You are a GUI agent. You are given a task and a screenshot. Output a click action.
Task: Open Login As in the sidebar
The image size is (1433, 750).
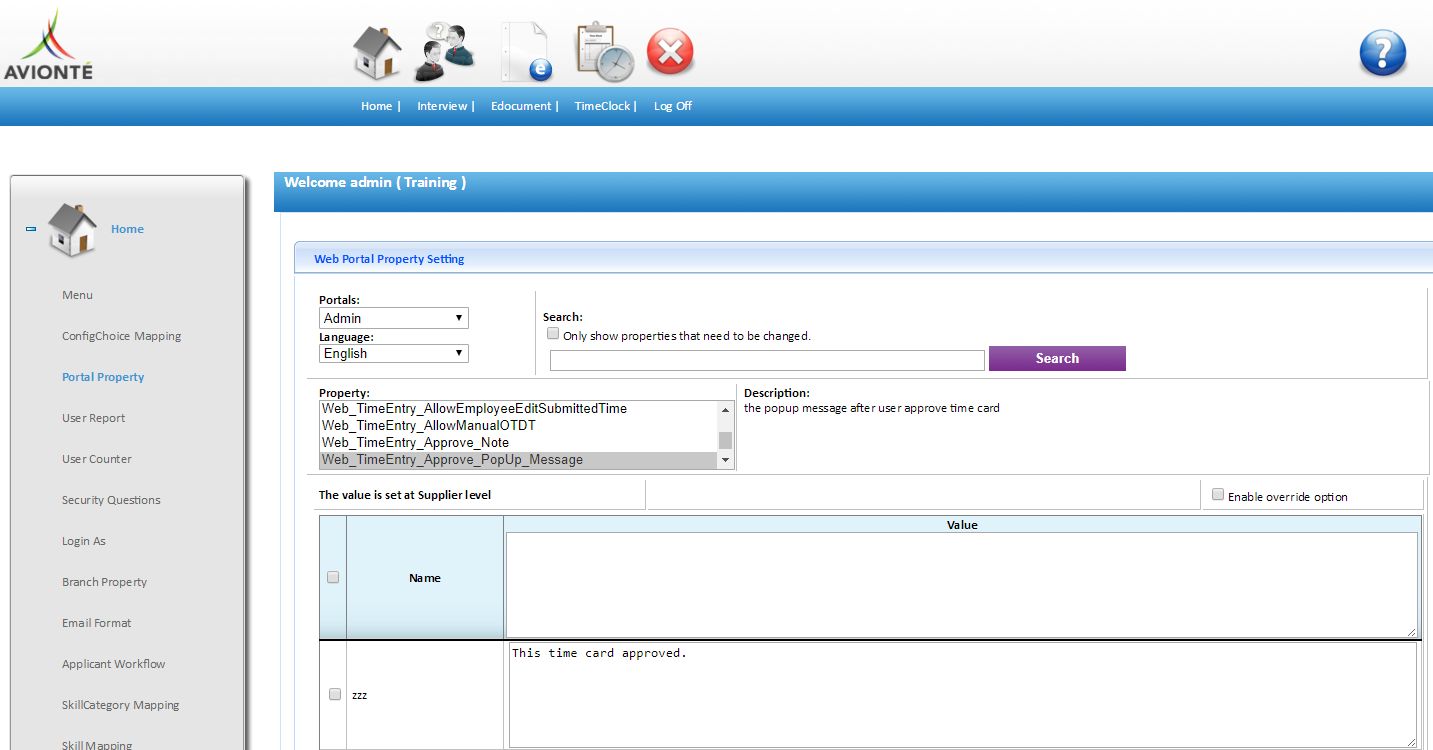click(84, 541)
